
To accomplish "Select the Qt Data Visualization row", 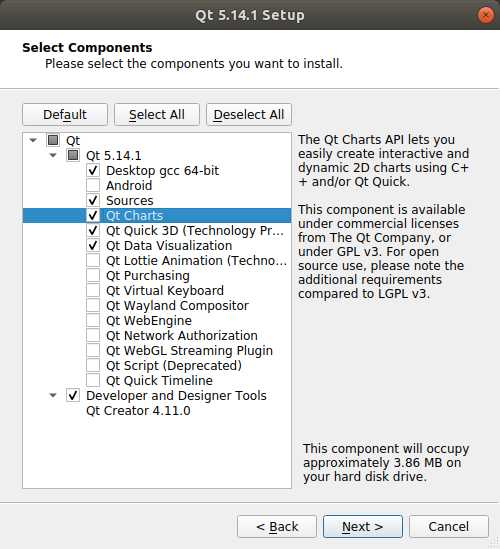I will coord(157,246).
